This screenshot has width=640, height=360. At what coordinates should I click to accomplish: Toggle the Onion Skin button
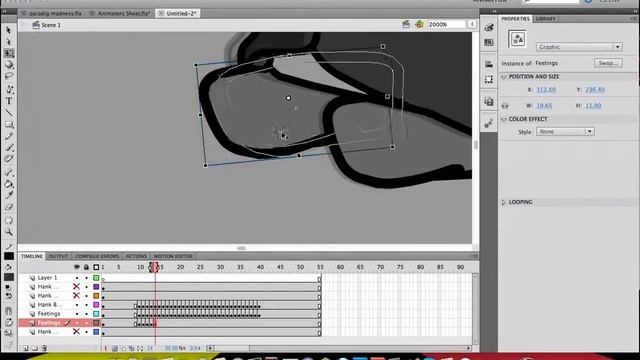coord(115,348)
